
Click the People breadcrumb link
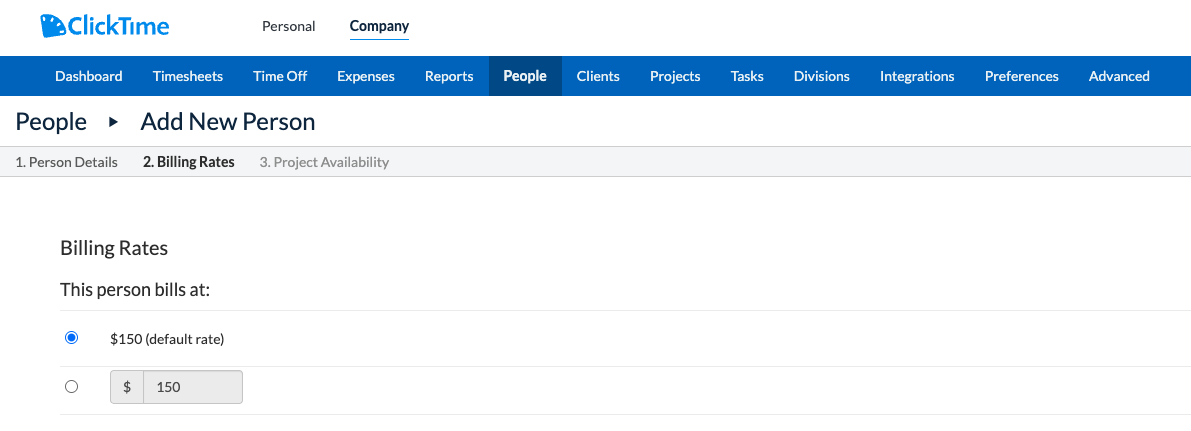pos(51,122)
